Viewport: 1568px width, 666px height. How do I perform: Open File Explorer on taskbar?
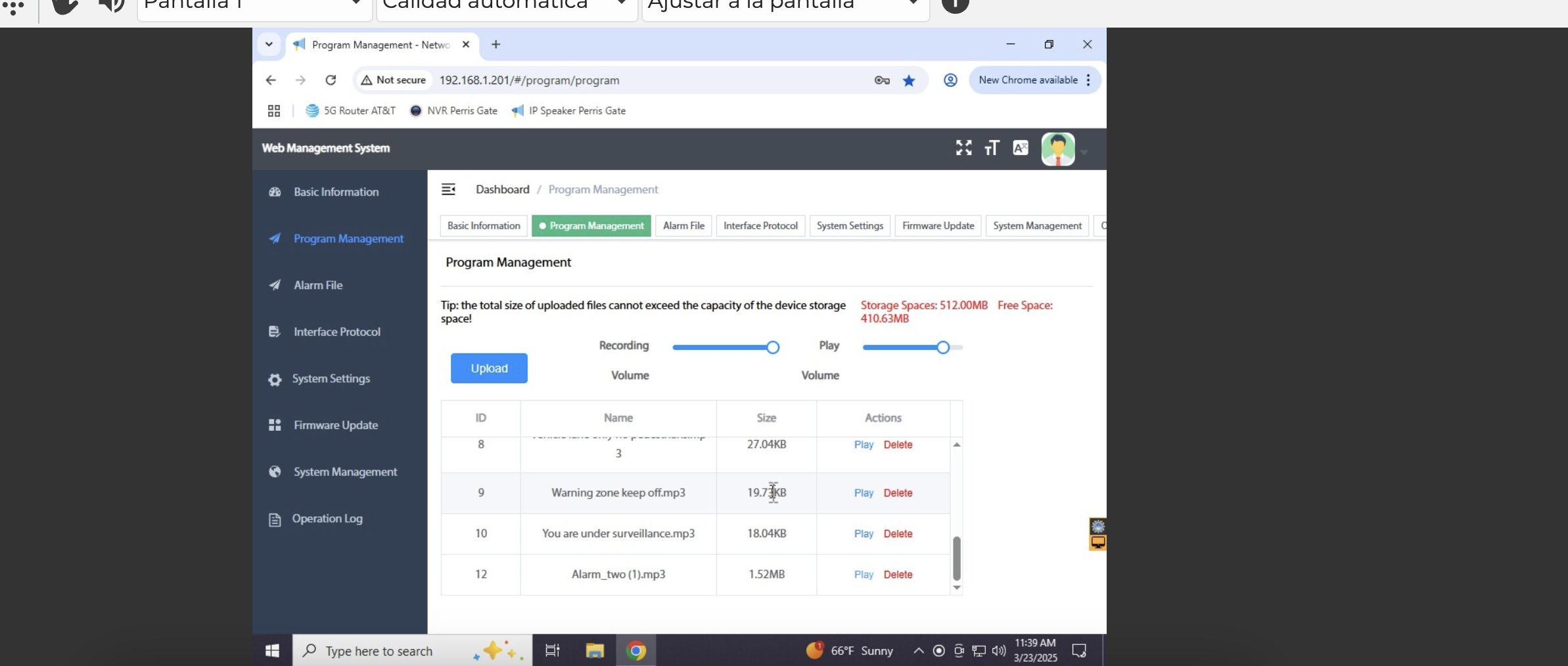click(x=595, y=650)
